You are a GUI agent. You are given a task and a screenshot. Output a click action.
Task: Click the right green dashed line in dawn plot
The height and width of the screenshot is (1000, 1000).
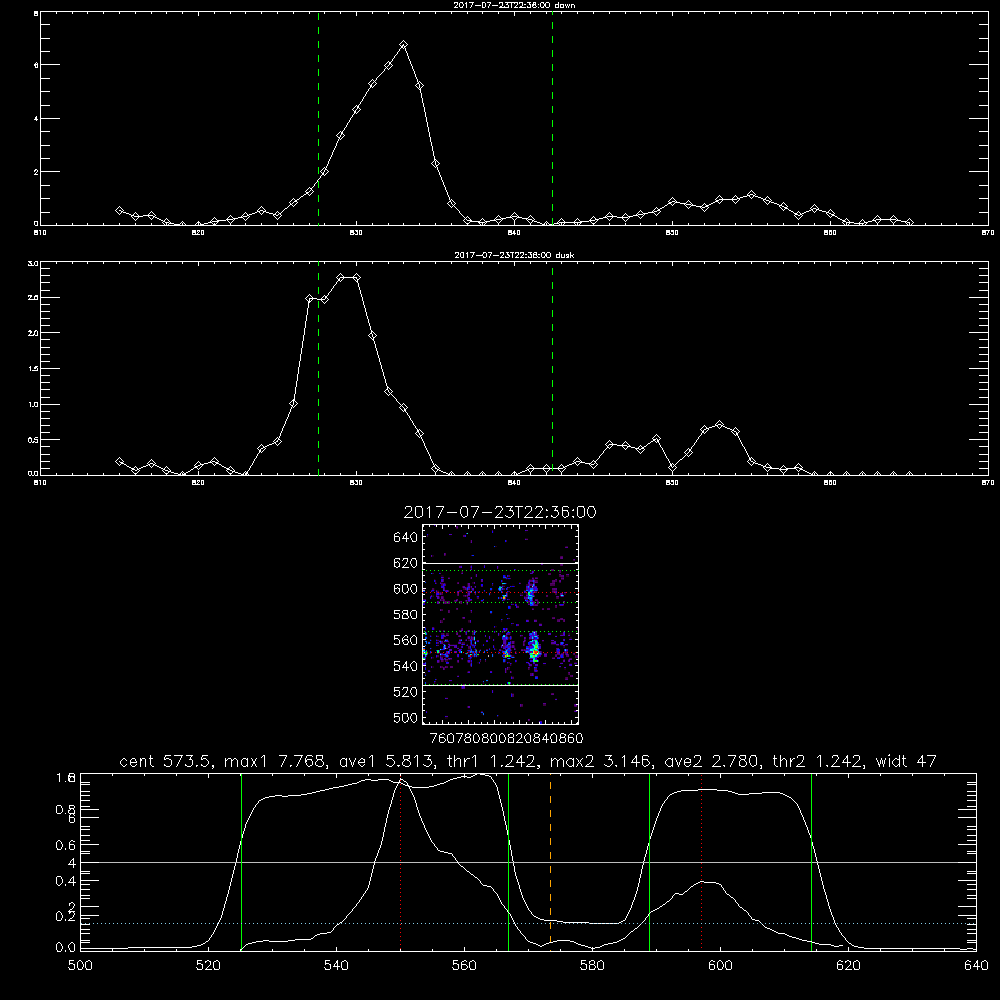pos(552,118)
